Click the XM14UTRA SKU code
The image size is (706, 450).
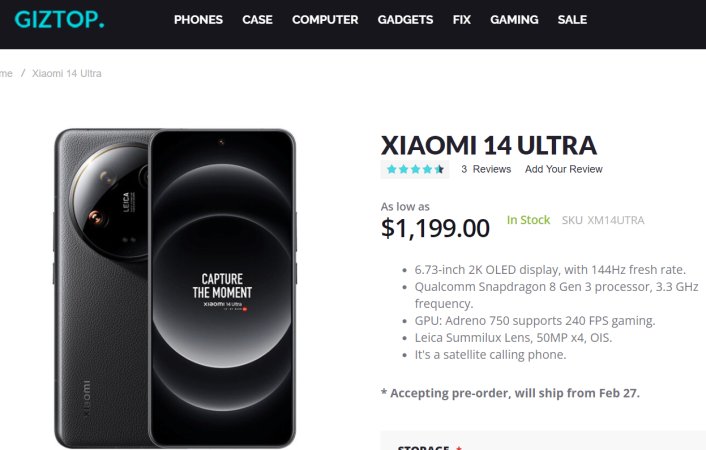(x=616, y=220)
